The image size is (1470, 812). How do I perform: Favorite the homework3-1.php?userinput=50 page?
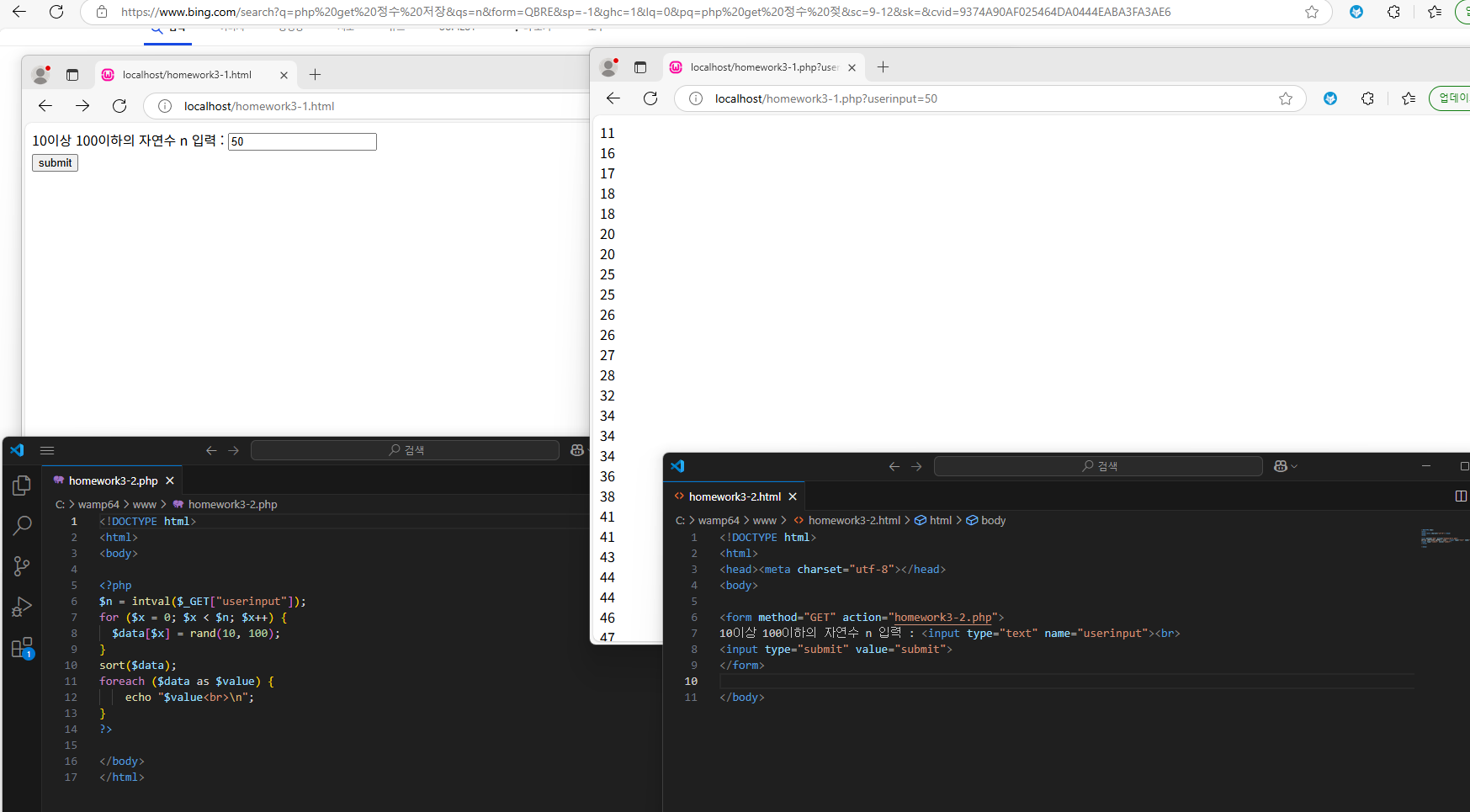[x=1286, y=98]
